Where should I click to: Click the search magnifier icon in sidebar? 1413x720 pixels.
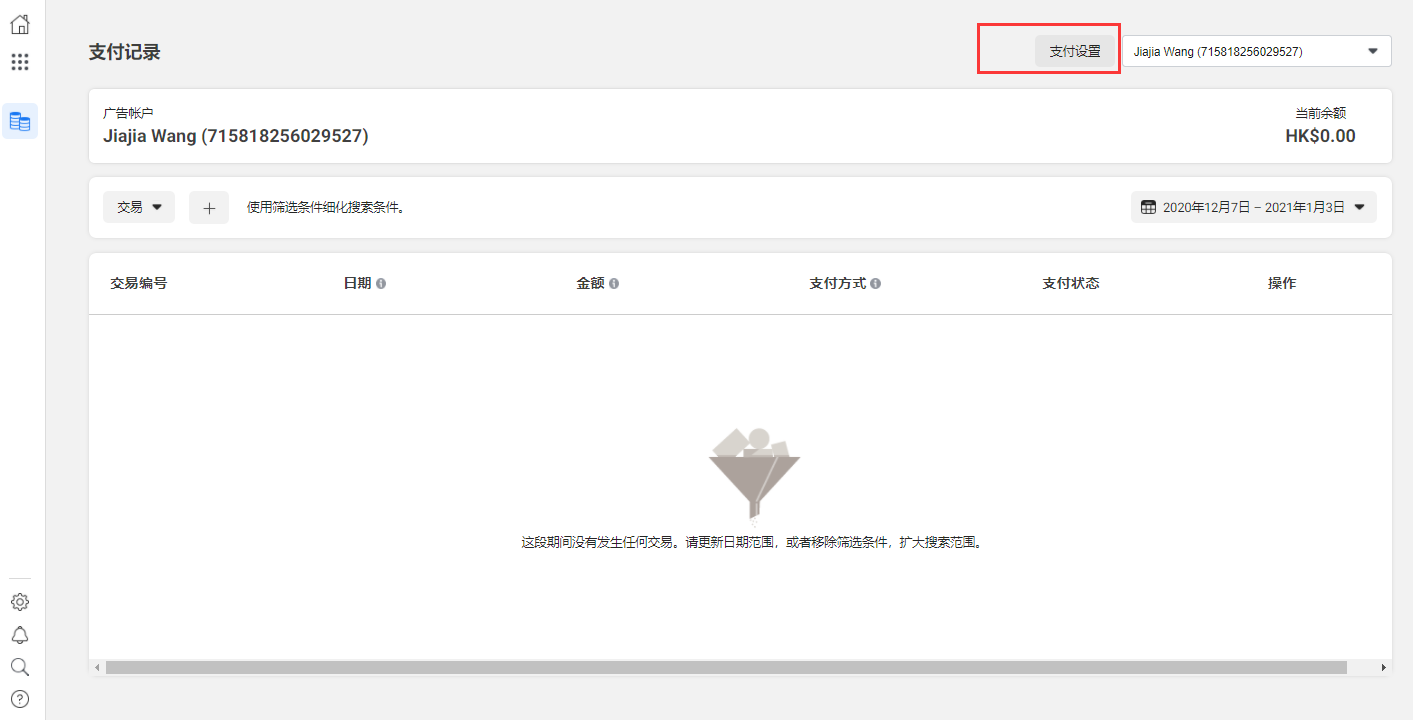[20, 667]
